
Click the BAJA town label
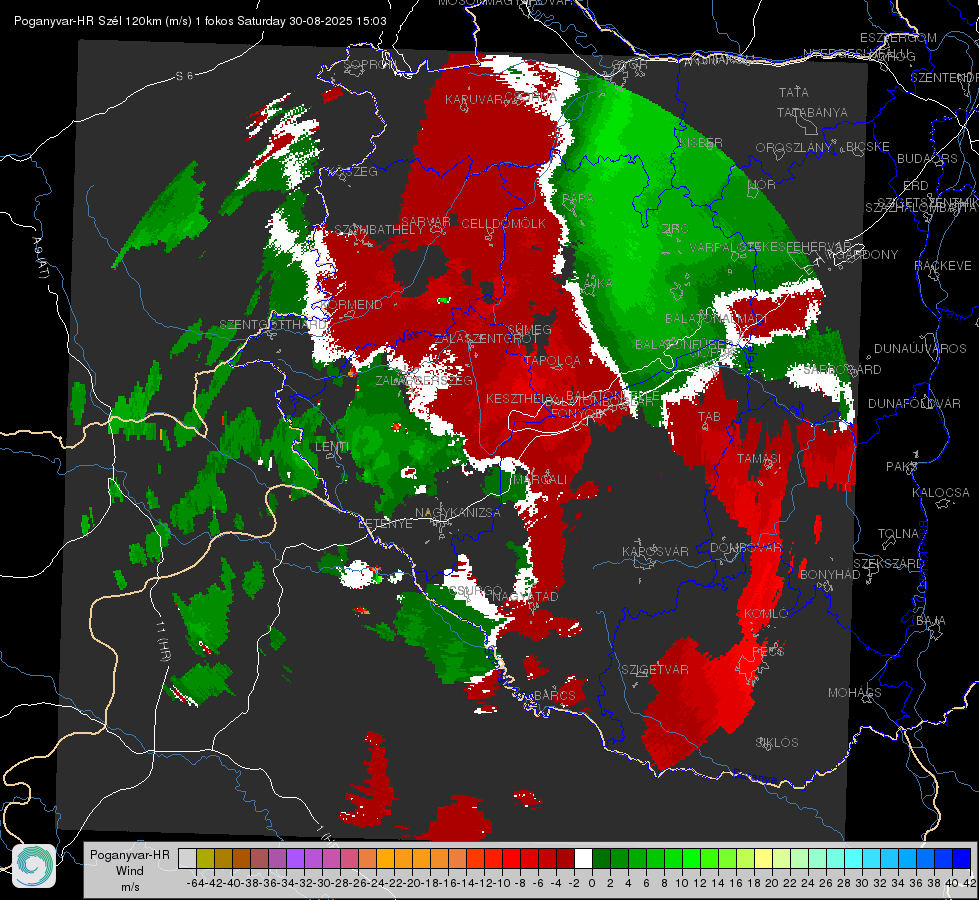pos(931,620)
